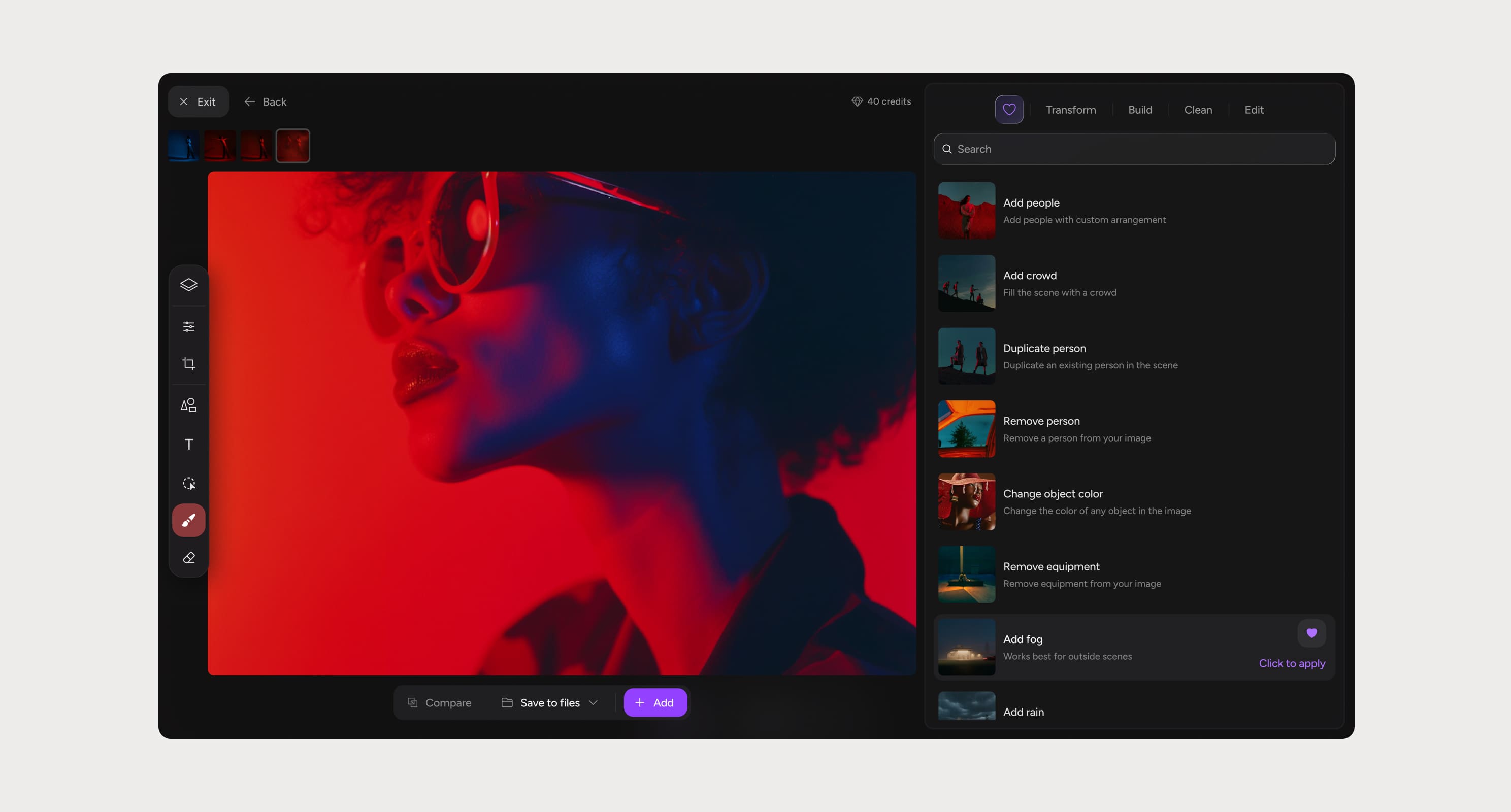
Task: Toggle the Compare view
Action: pos(439,702)
